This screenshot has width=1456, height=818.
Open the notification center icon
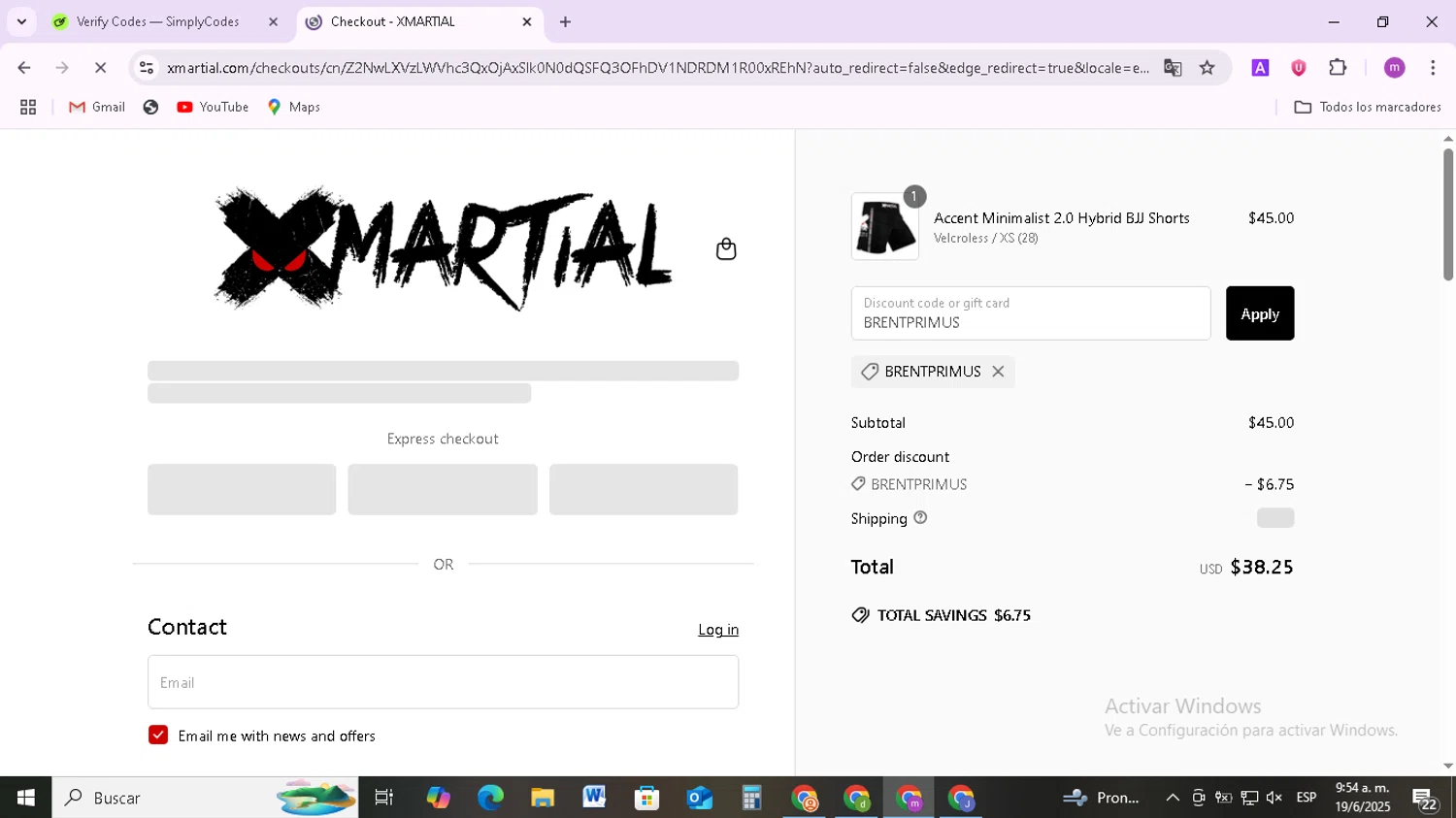click(1425, 800)
